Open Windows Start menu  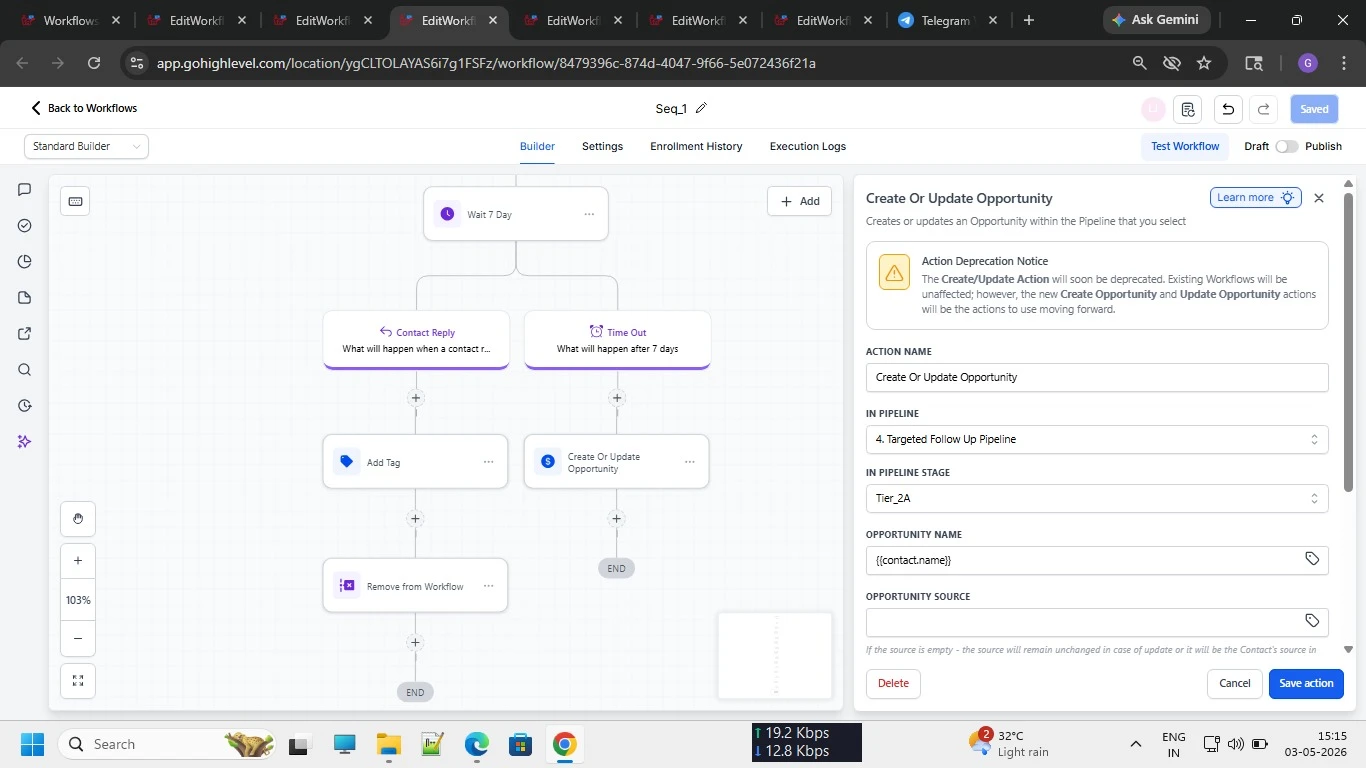pyautogui.click(x=32, y=744)
